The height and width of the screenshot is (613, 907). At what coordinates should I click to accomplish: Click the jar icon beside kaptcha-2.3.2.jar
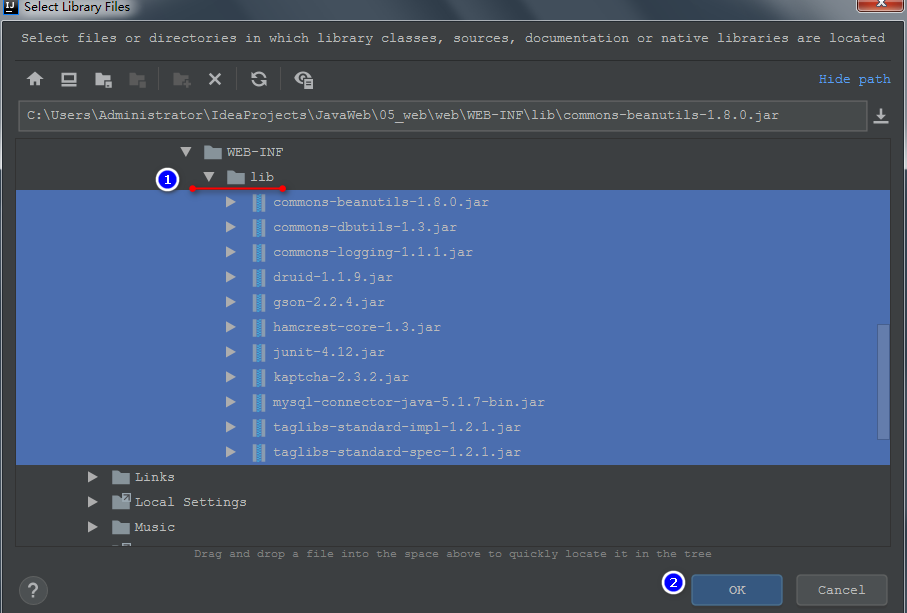coord(259,377)
